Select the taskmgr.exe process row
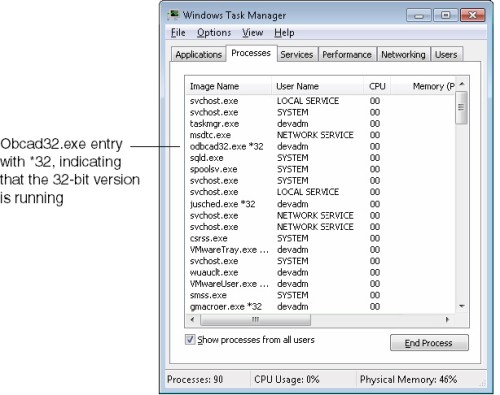The width and height of the screenshot is (500, 395). pos(320,124)
